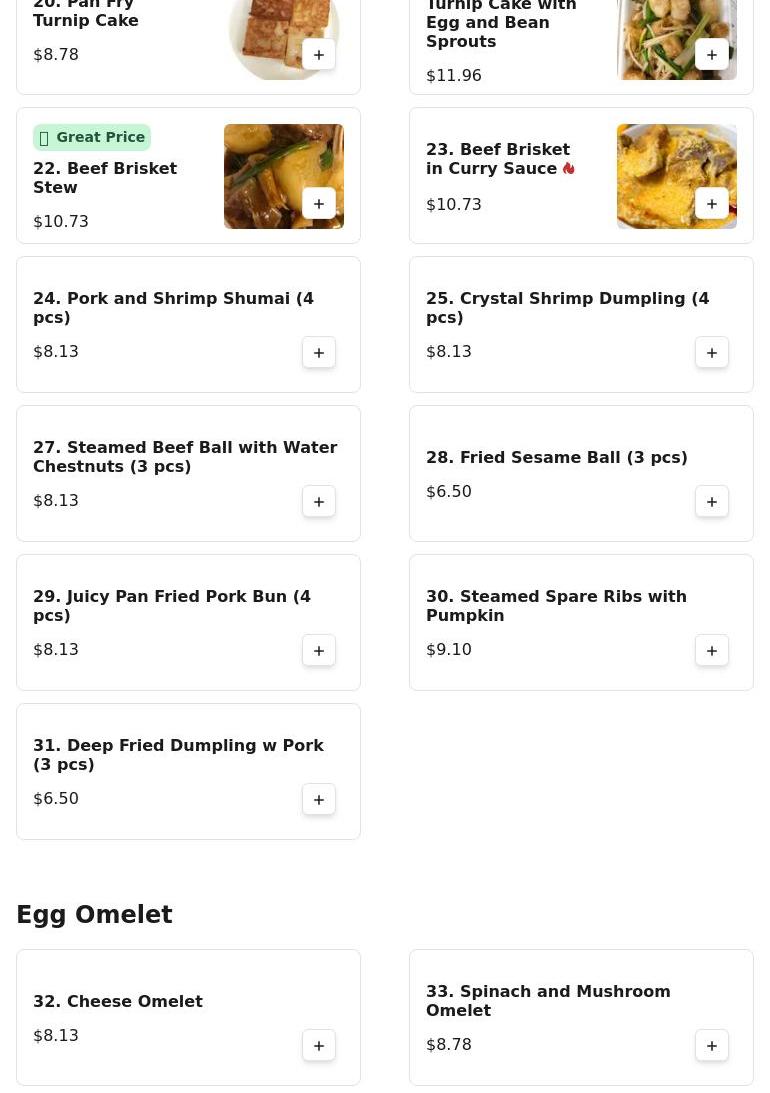Click the Great Price badge

coord(92,137)
